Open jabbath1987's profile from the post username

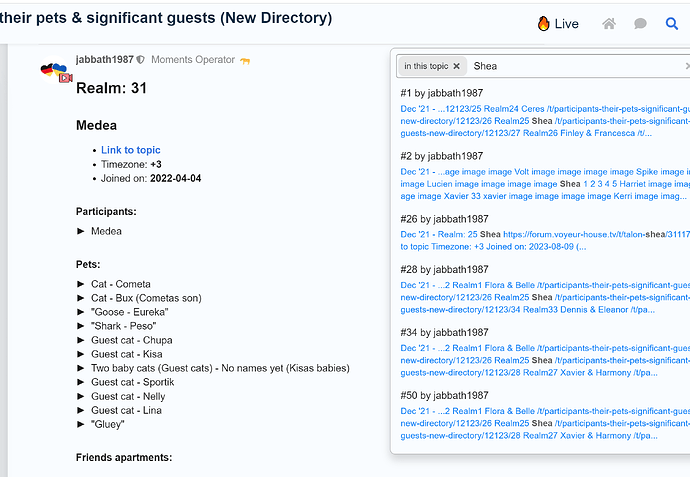click(x=105, y=60)
